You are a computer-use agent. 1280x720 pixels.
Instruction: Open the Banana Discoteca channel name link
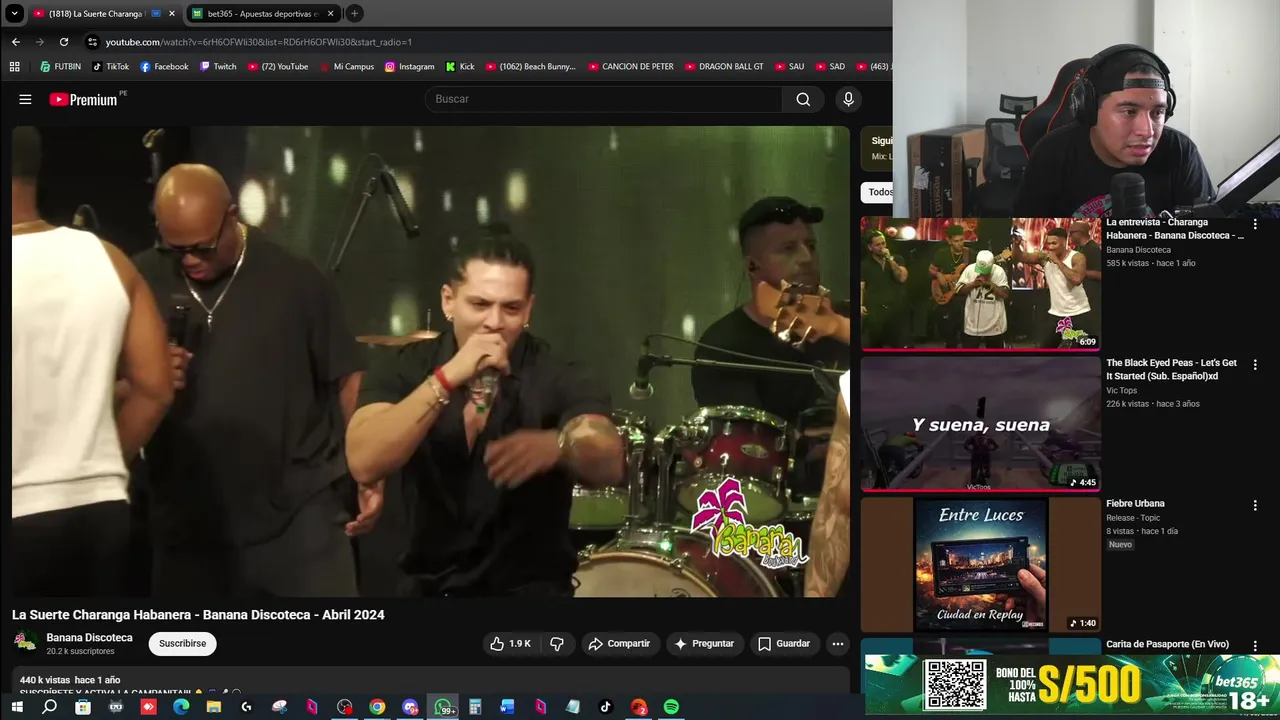[x=89, y=637]
